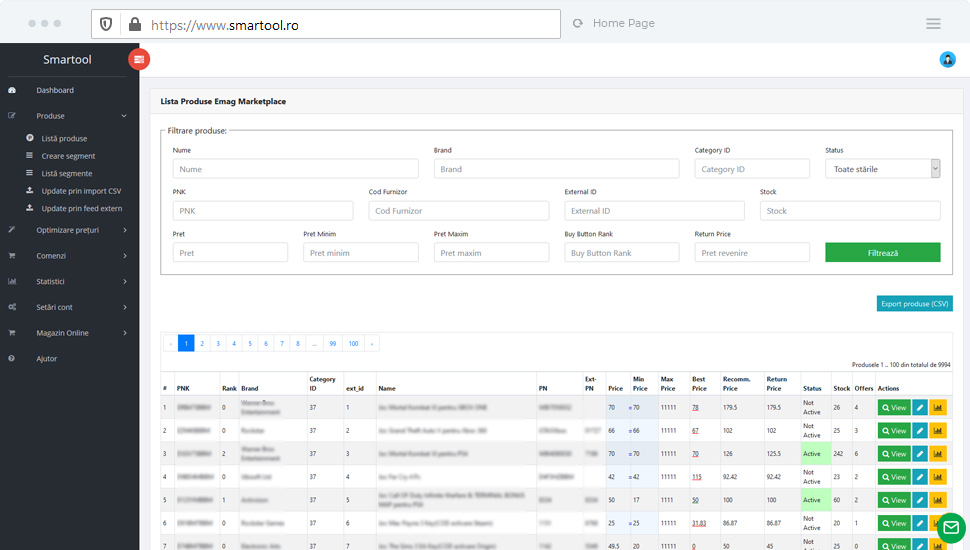The image size is (970, 550).
Task: Open the user avatar profile icon
Action: [x=947, y=60]
